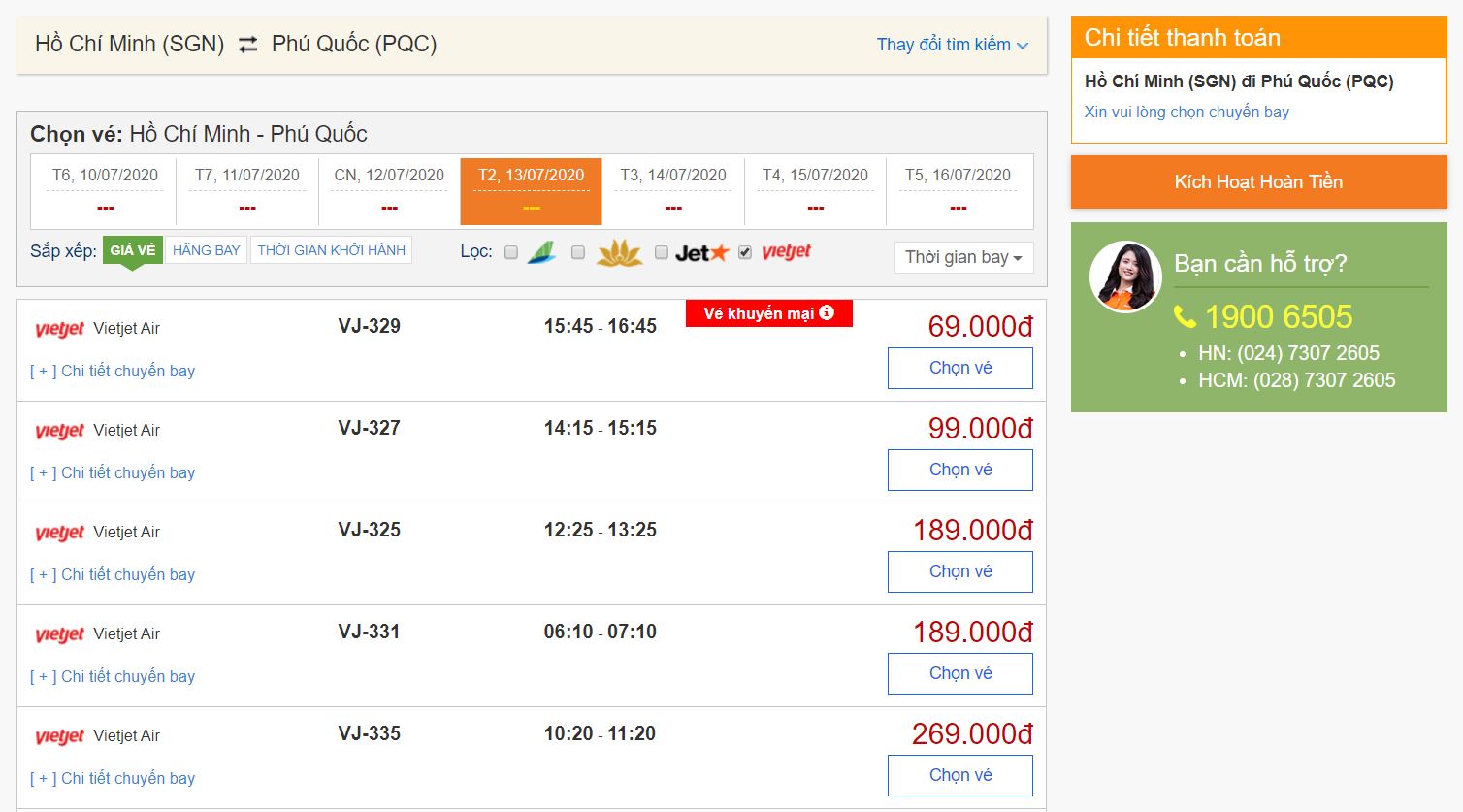Click HN: (024) 7307 2605 phone number

click(1288, 353)
